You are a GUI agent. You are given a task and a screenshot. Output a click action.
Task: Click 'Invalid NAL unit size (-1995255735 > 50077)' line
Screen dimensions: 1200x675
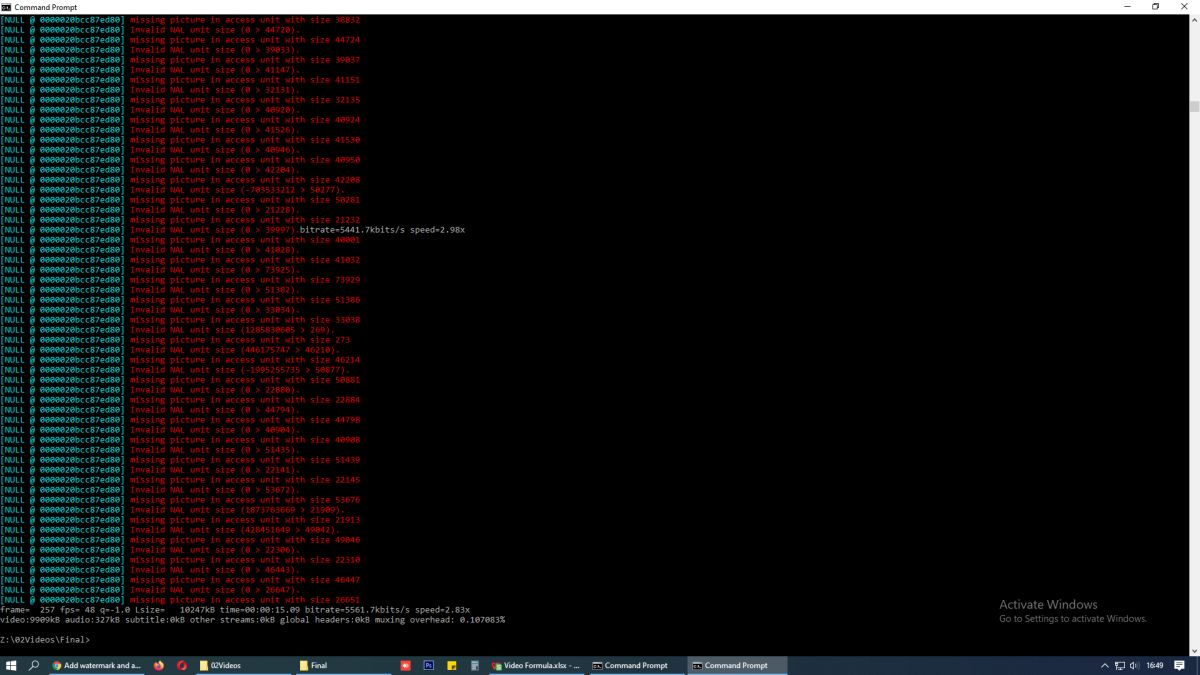pyautogui.click(x=240, y=370)
